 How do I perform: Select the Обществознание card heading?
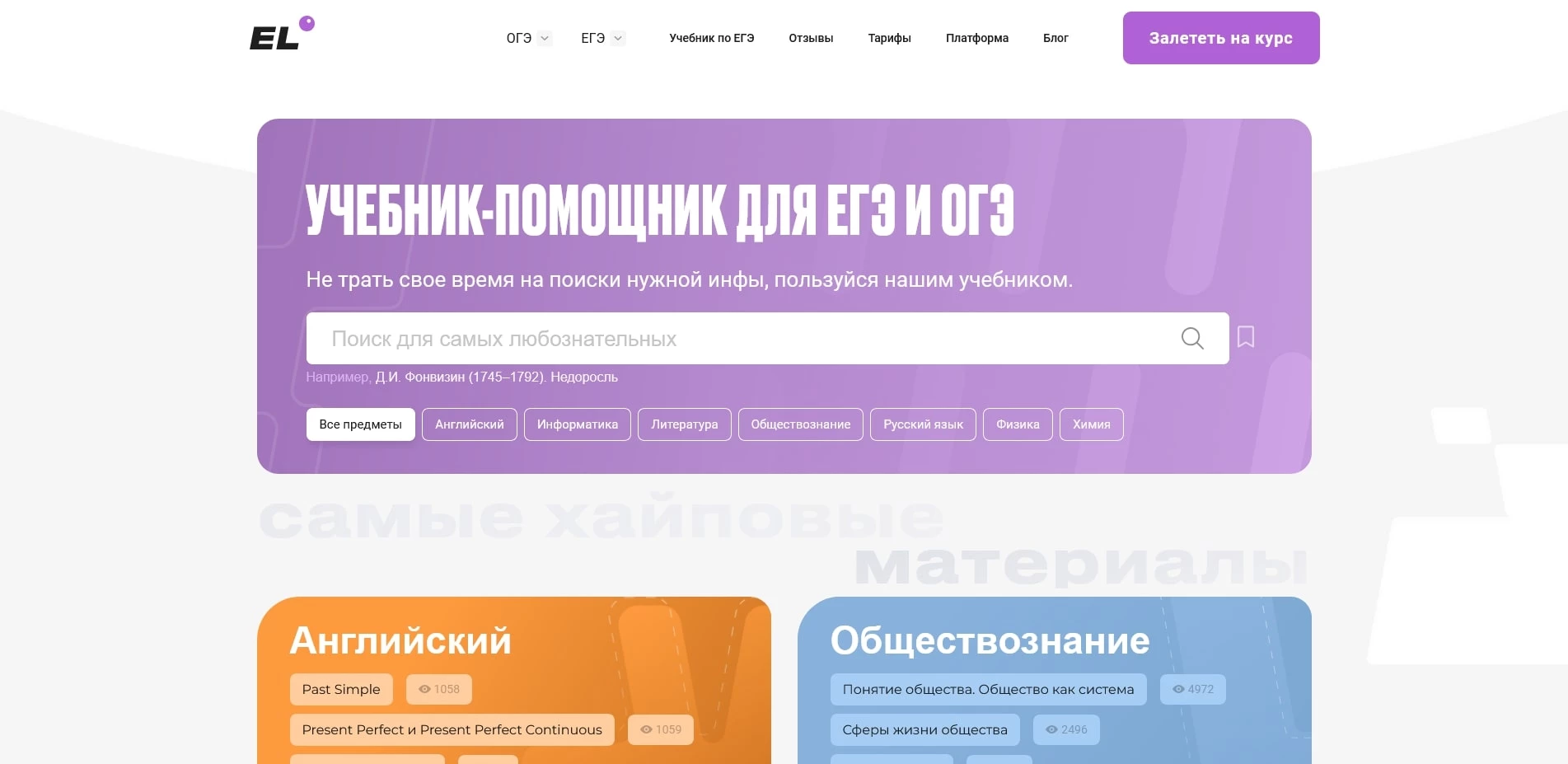point(990,639)
